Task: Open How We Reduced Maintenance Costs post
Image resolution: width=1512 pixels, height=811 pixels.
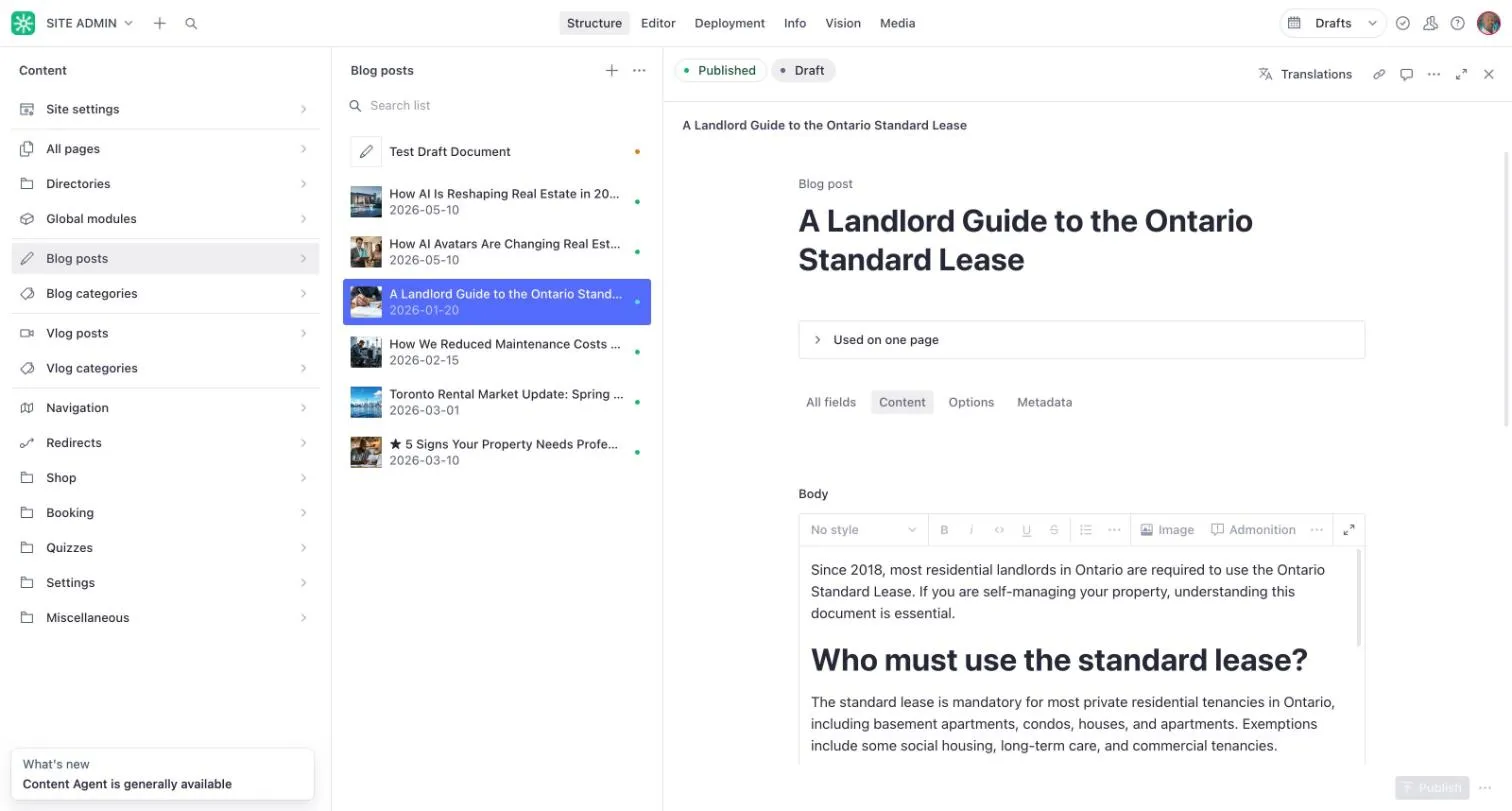Action: tap(497, 352)
